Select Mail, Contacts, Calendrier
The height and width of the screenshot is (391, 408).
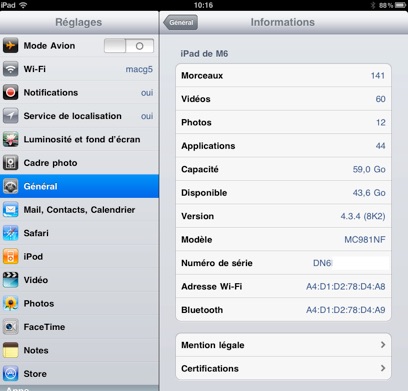[79, 210]
